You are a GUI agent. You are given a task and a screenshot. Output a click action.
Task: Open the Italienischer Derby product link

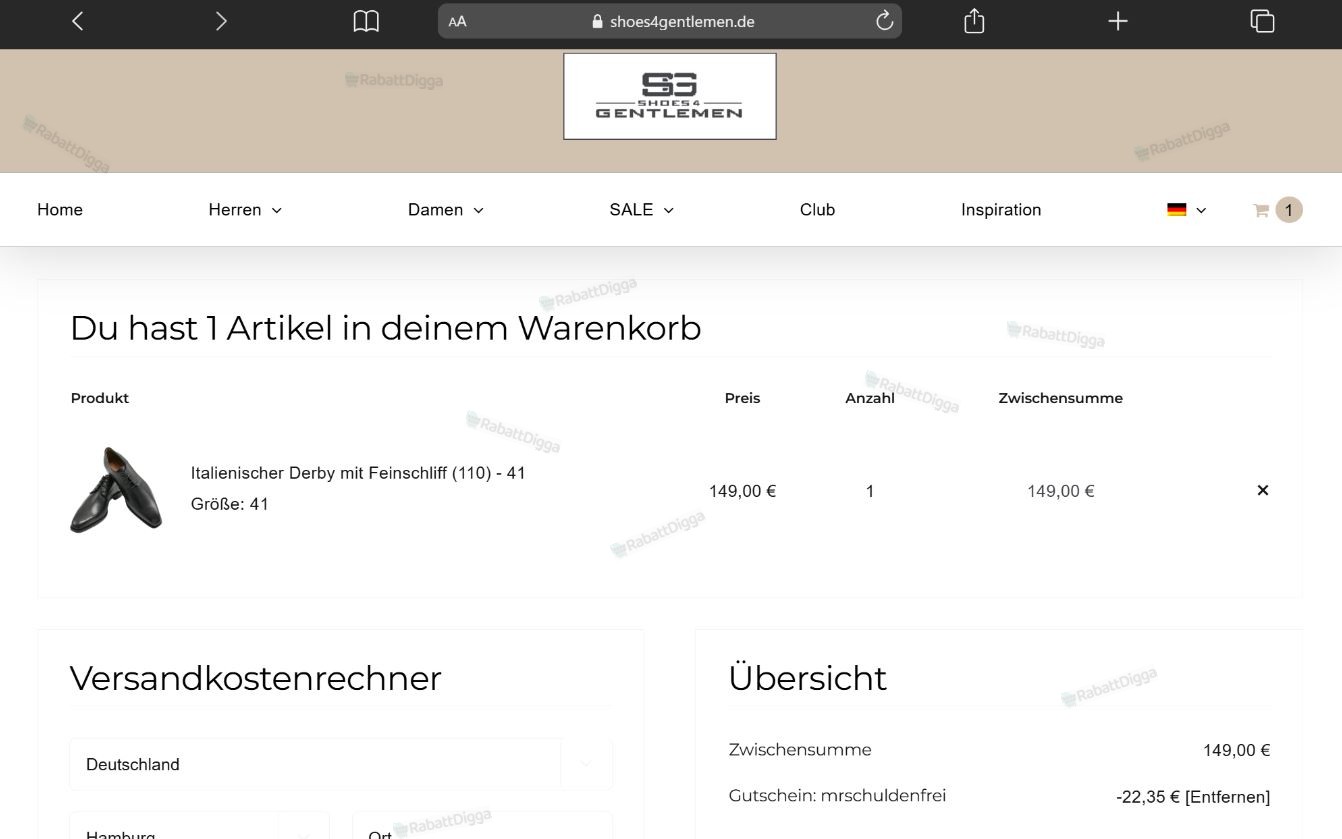coord(358,473)
